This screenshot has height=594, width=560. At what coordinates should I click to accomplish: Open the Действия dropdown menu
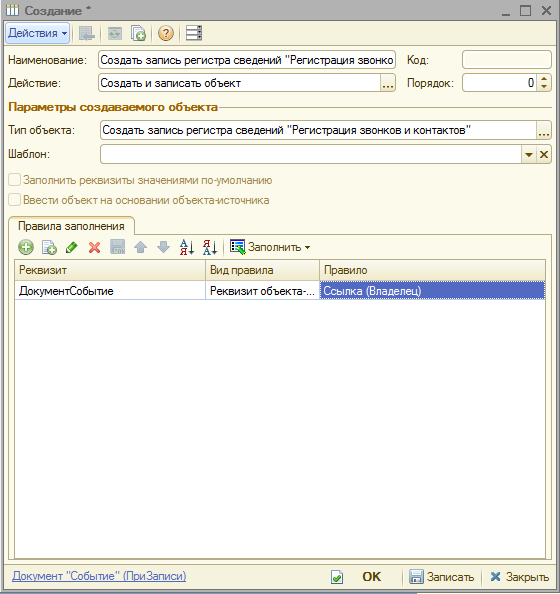37,33
